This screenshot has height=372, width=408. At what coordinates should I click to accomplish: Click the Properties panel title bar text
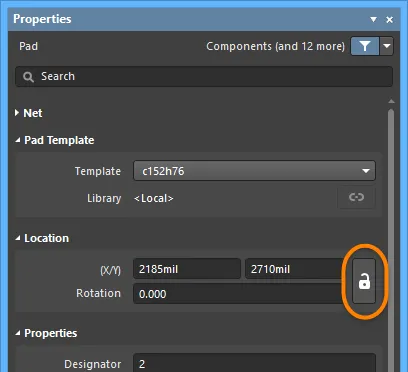[42, 19]
